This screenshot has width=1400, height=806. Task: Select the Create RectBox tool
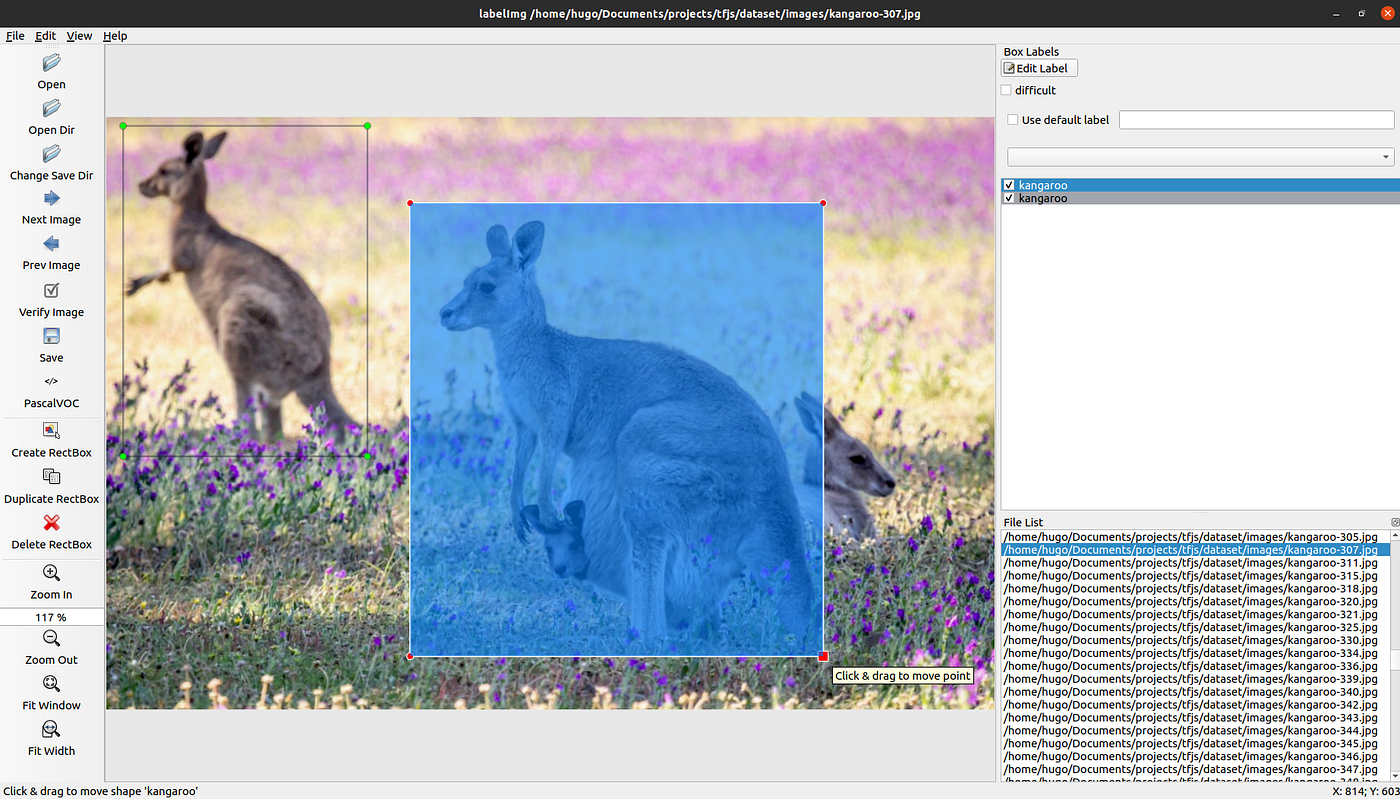tap(51, 431)
